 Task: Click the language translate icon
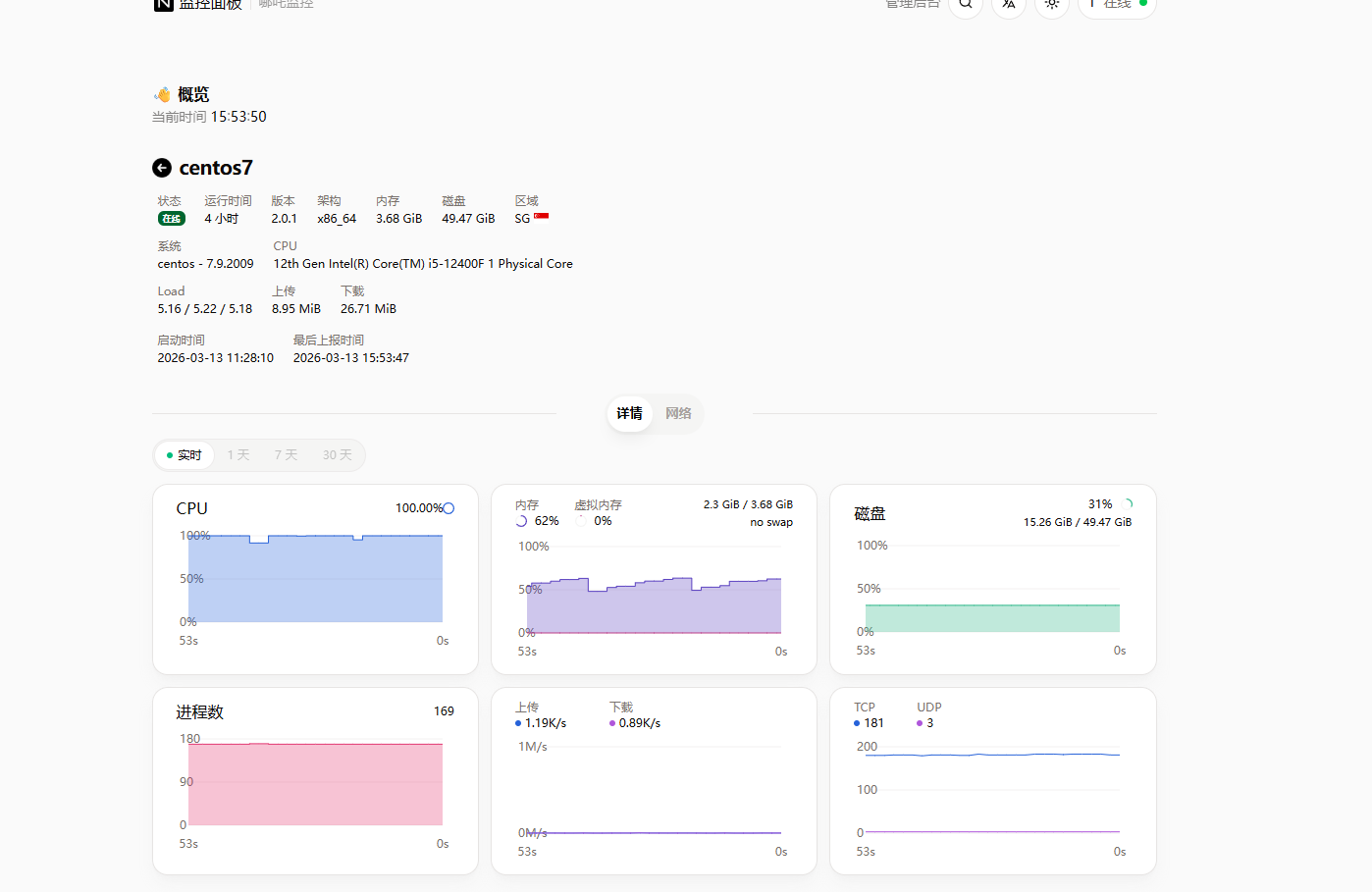click(1009, 5)
